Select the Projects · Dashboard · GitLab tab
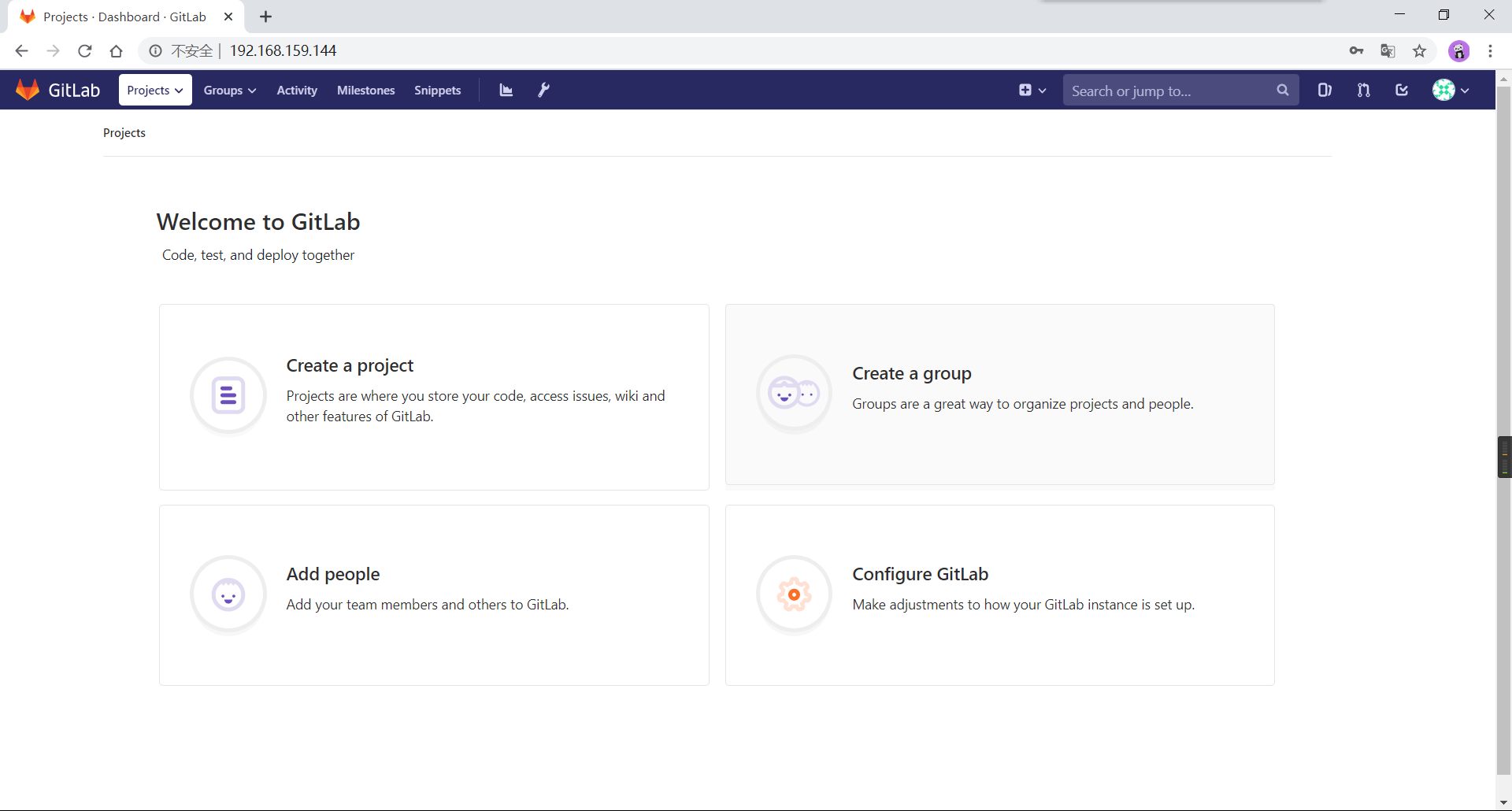Viewport: 1512px width, 811px height. click(x=124, y=17)
